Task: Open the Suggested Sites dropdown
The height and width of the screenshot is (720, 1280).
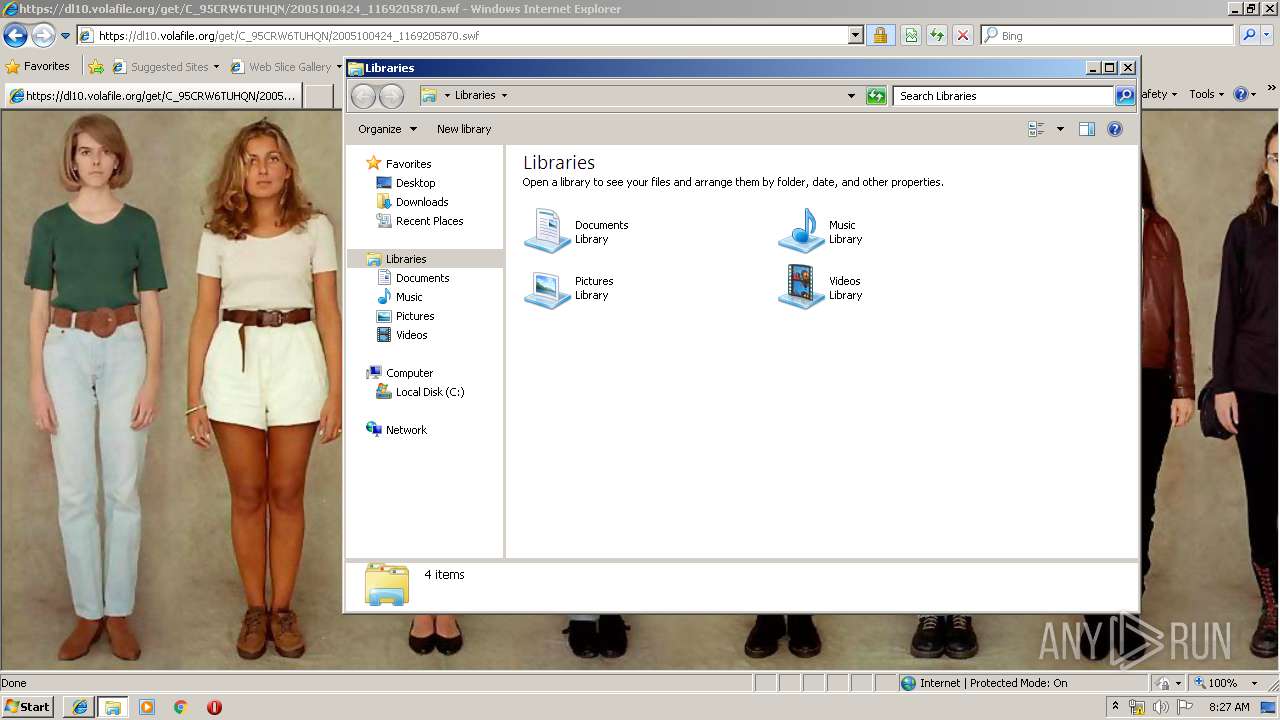Action: (x=215, y=67)
